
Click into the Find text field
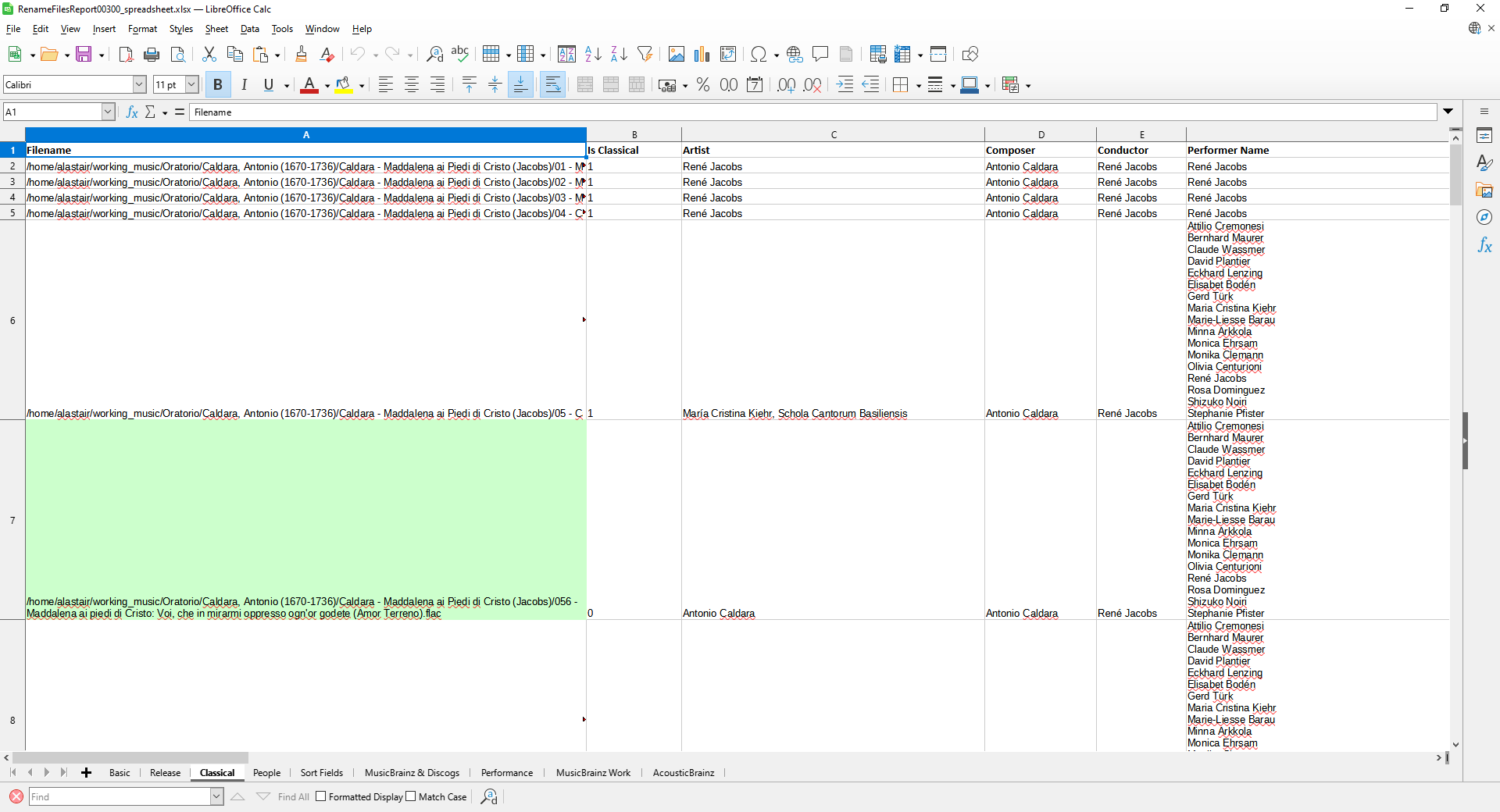click(x=119, y=797)
